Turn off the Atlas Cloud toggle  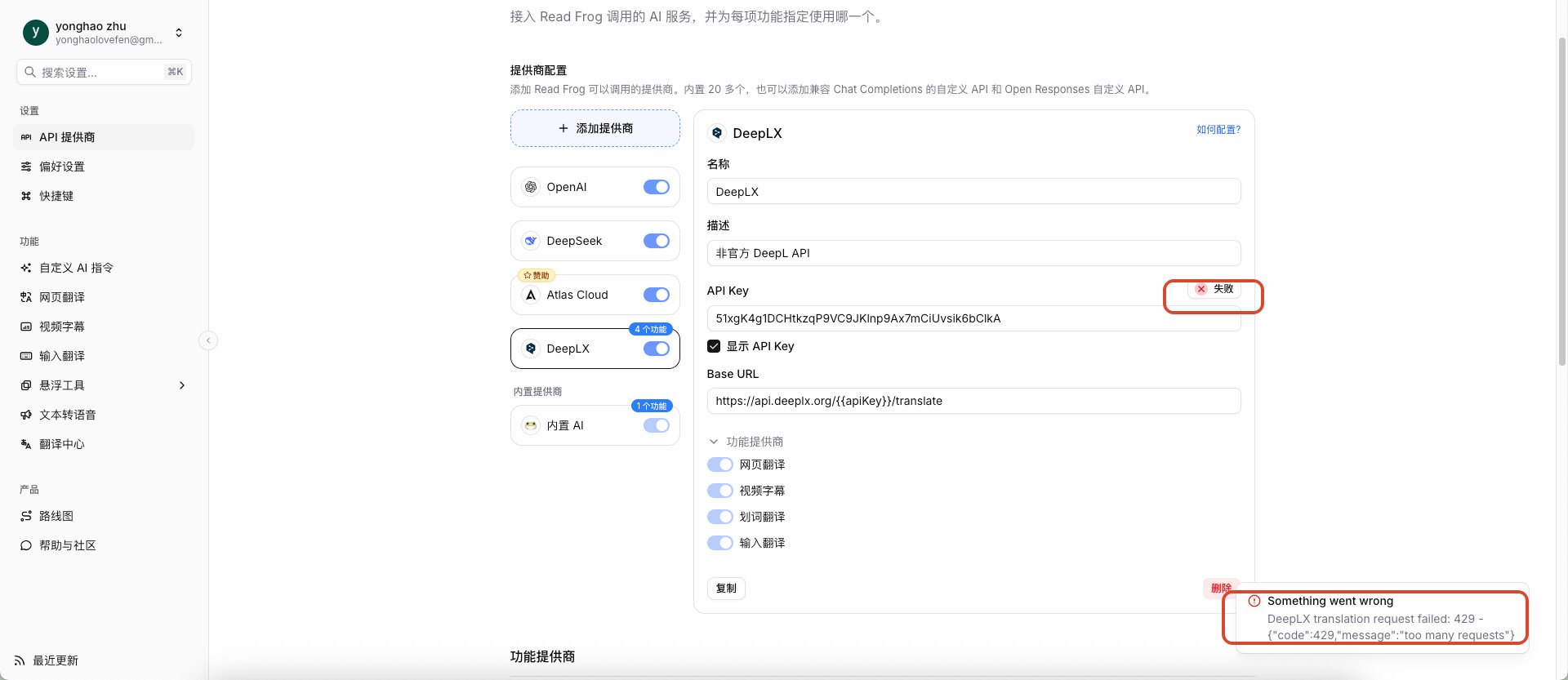point(657,295)
